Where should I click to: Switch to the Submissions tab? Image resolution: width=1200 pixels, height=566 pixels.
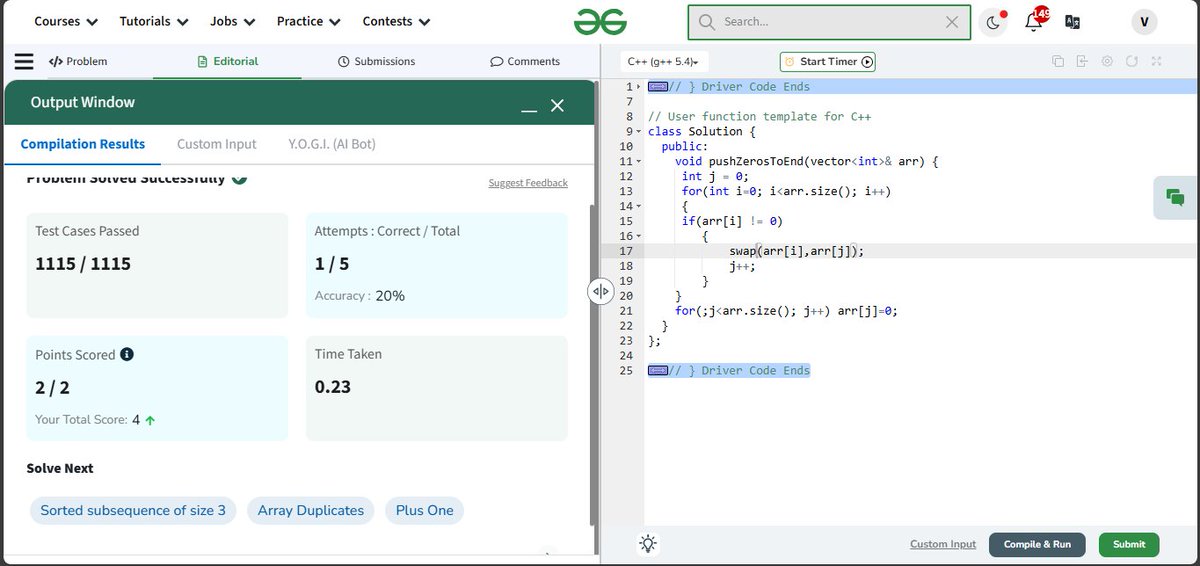pos(377,61)
